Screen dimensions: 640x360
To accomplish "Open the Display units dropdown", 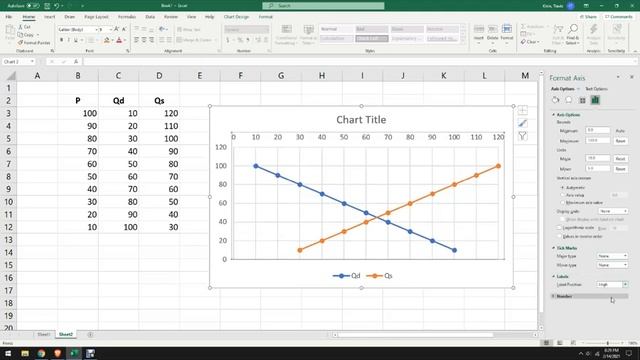I will tap(613, 211).
